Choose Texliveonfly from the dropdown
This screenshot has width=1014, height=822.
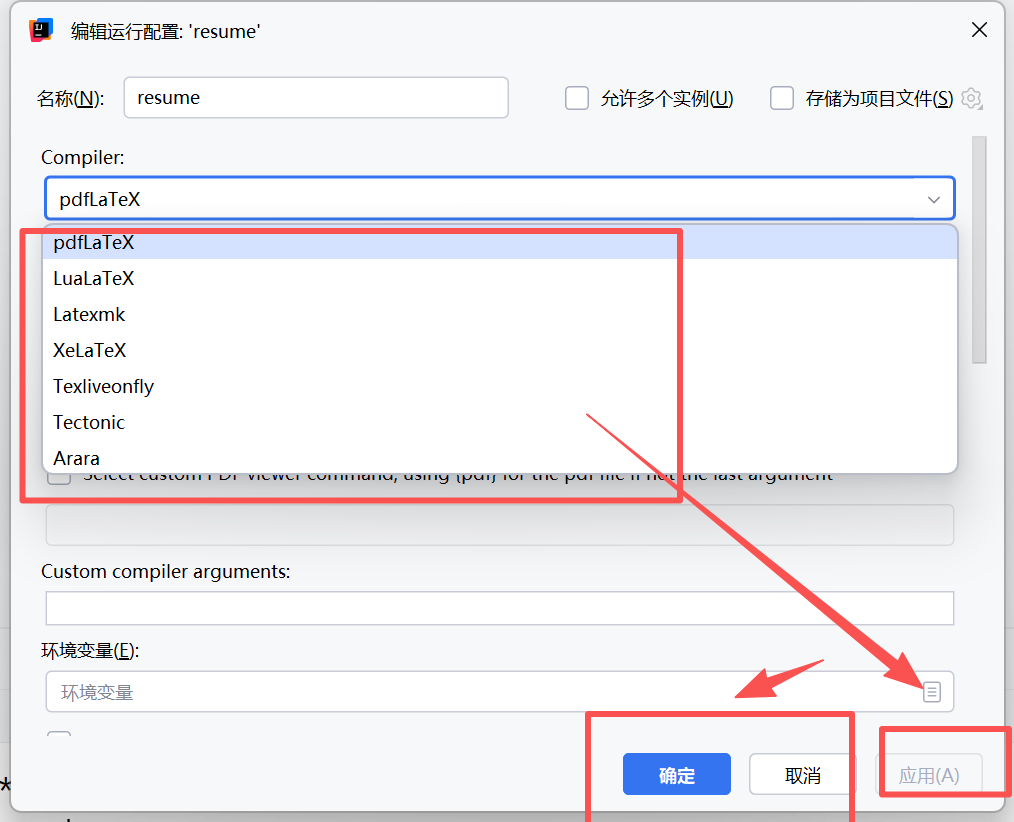(x=104, y=387)
